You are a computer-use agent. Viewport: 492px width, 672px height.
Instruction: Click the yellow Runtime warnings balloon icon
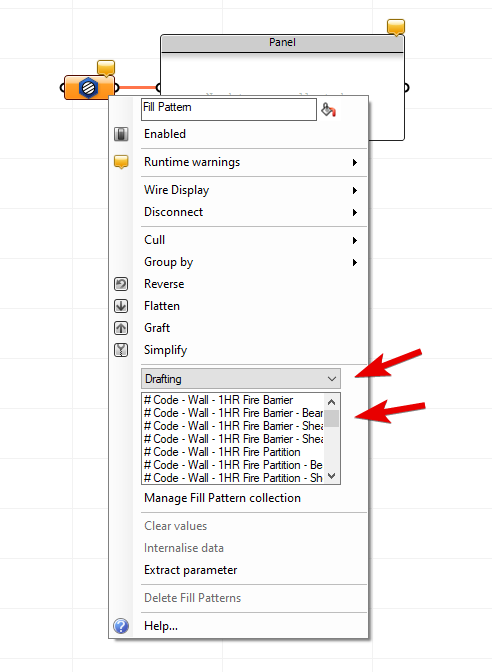[121, 162]
